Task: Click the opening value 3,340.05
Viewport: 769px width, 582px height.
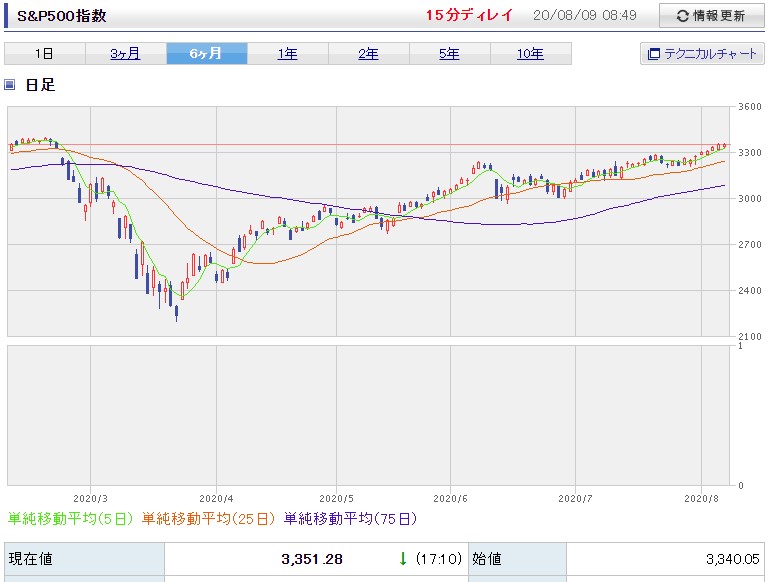Action: [733, 559]
